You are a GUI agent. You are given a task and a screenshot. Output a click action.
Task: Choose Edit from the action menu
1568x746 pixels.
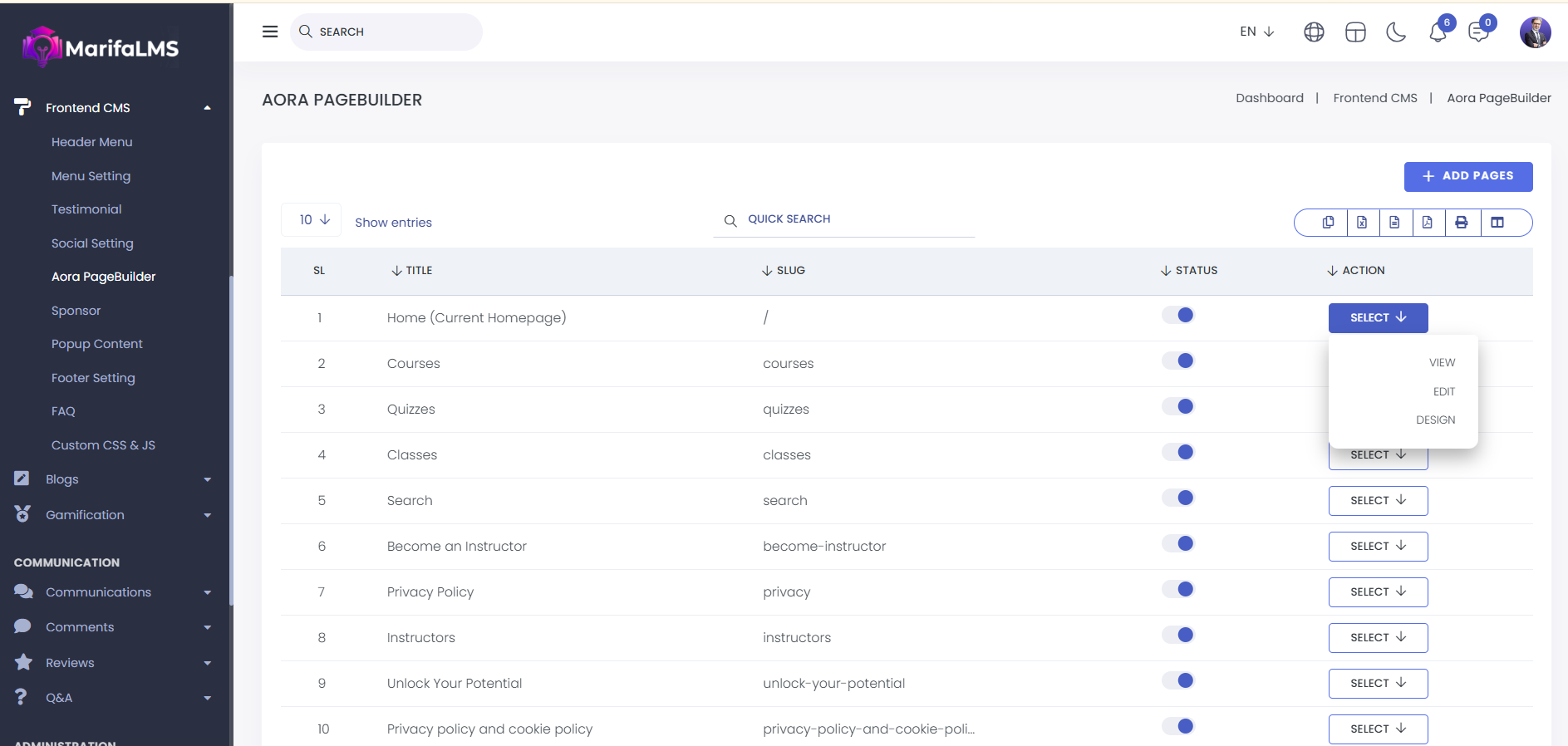click(1443, 391)
